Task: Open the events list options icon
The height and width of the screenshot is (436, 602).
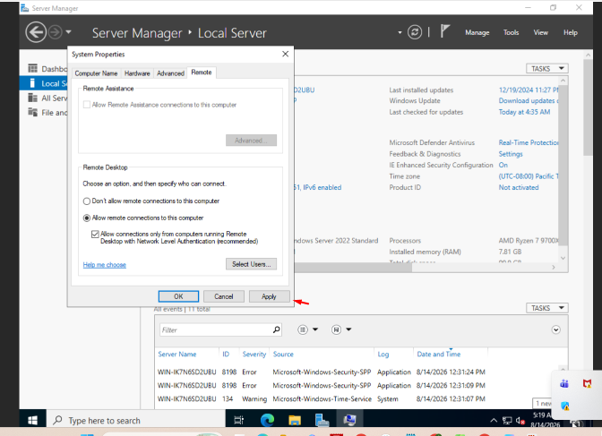Action: click(x=303, y=329)
